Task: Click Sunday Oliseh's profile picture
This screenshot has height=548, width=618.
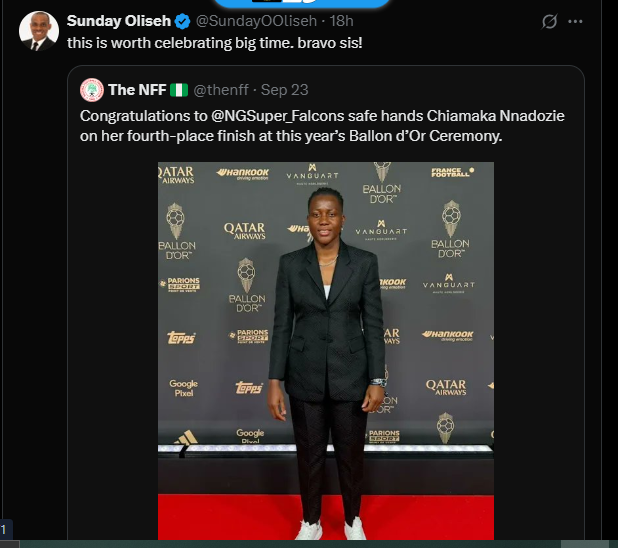Action: point(38,31)
